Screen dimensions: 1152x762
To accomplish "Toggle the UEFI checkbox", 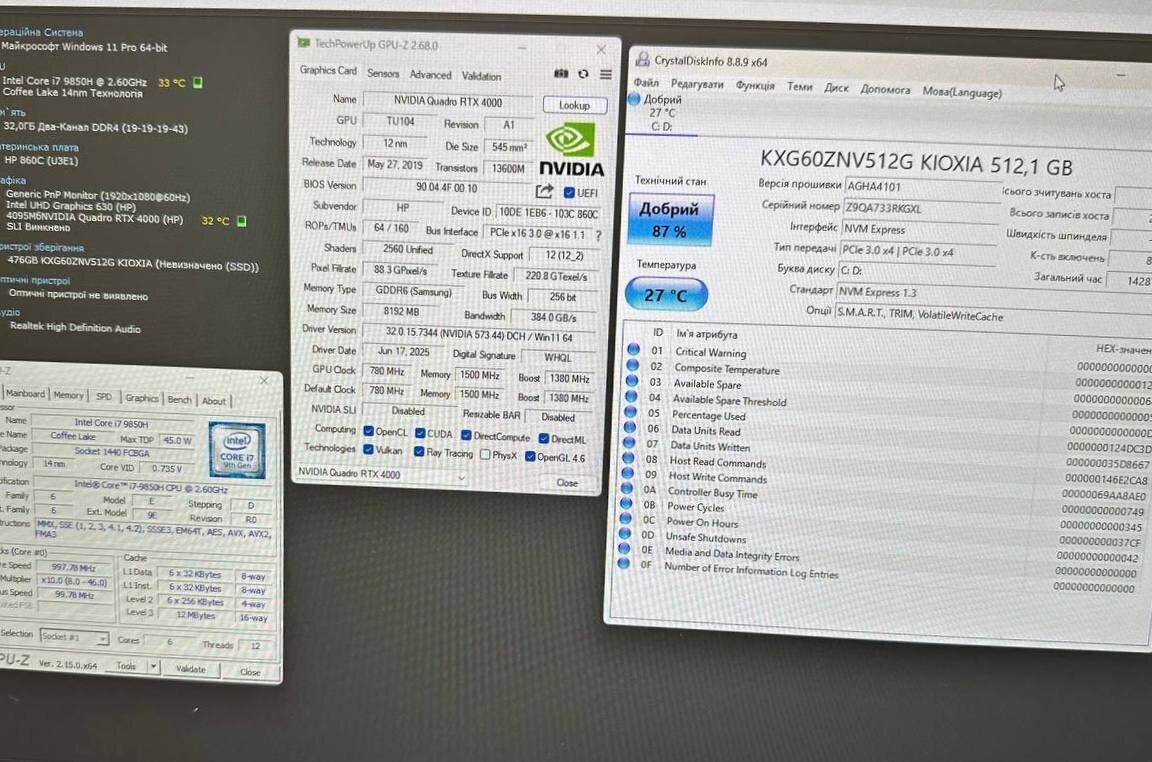I will (569, 192).
